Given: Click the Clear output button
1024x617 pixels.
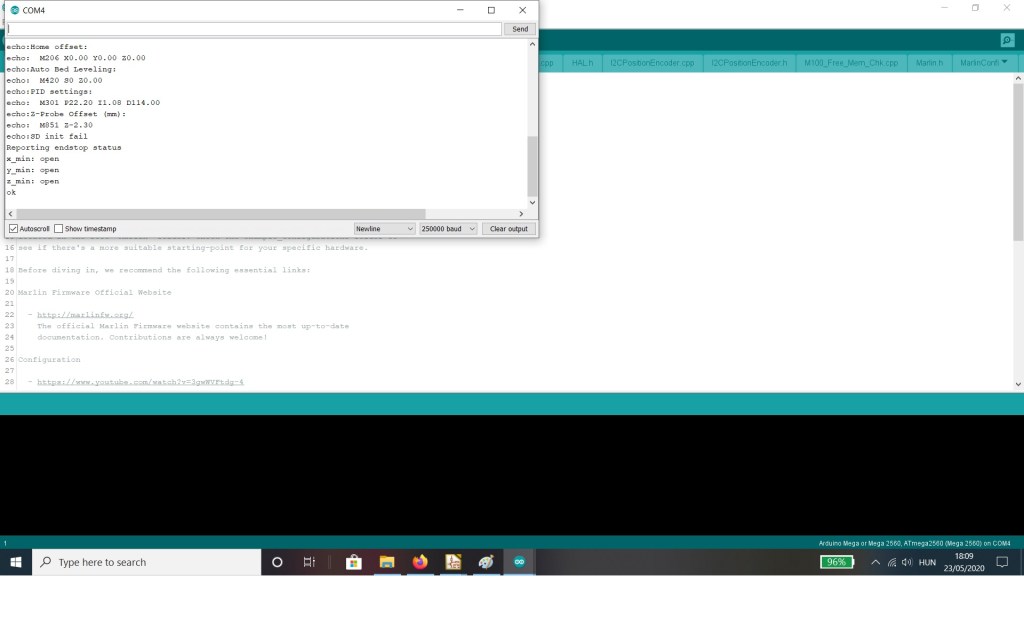Looking at the screenshot, I should 509,229.
